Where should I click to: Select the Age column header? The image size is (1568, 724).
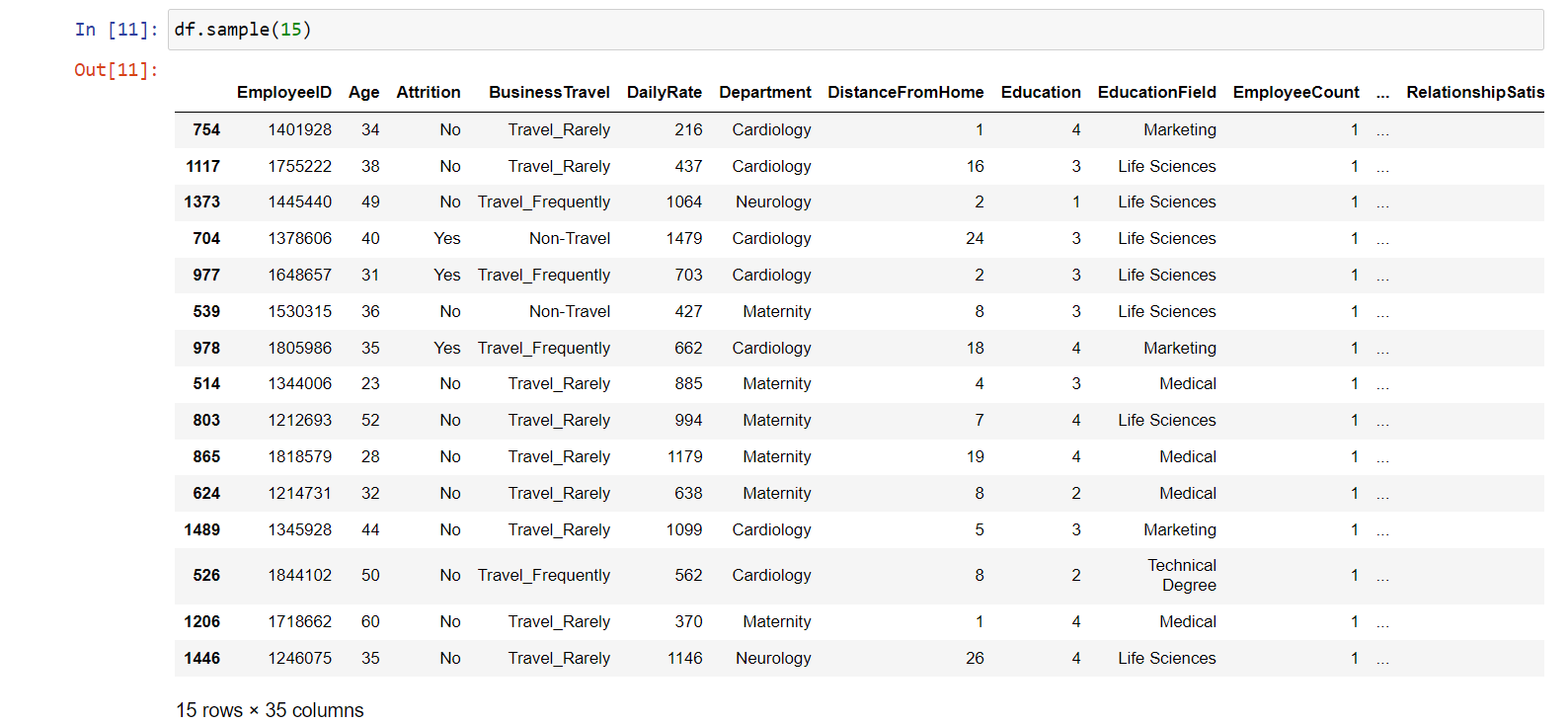click(x=363, y=92)
